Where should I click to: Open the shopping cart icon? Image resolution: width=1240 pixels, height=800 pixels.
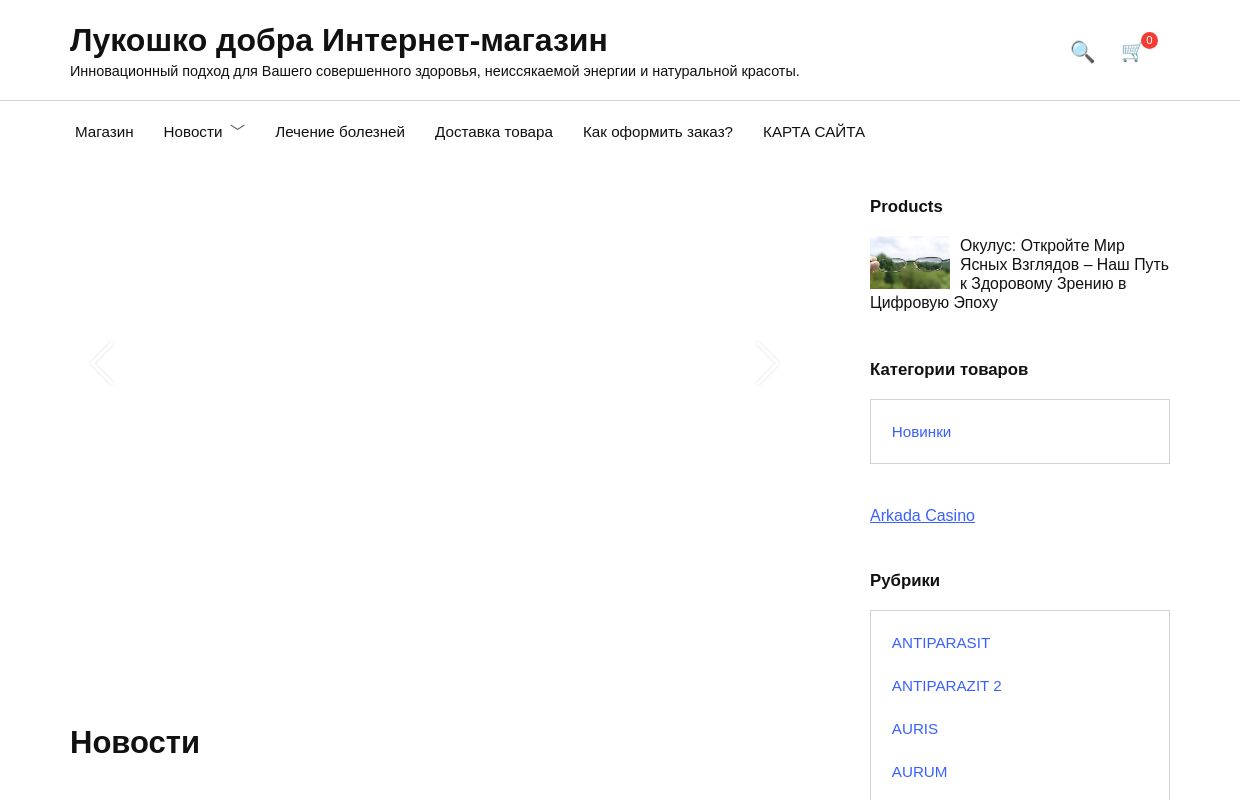point(1131,53)
